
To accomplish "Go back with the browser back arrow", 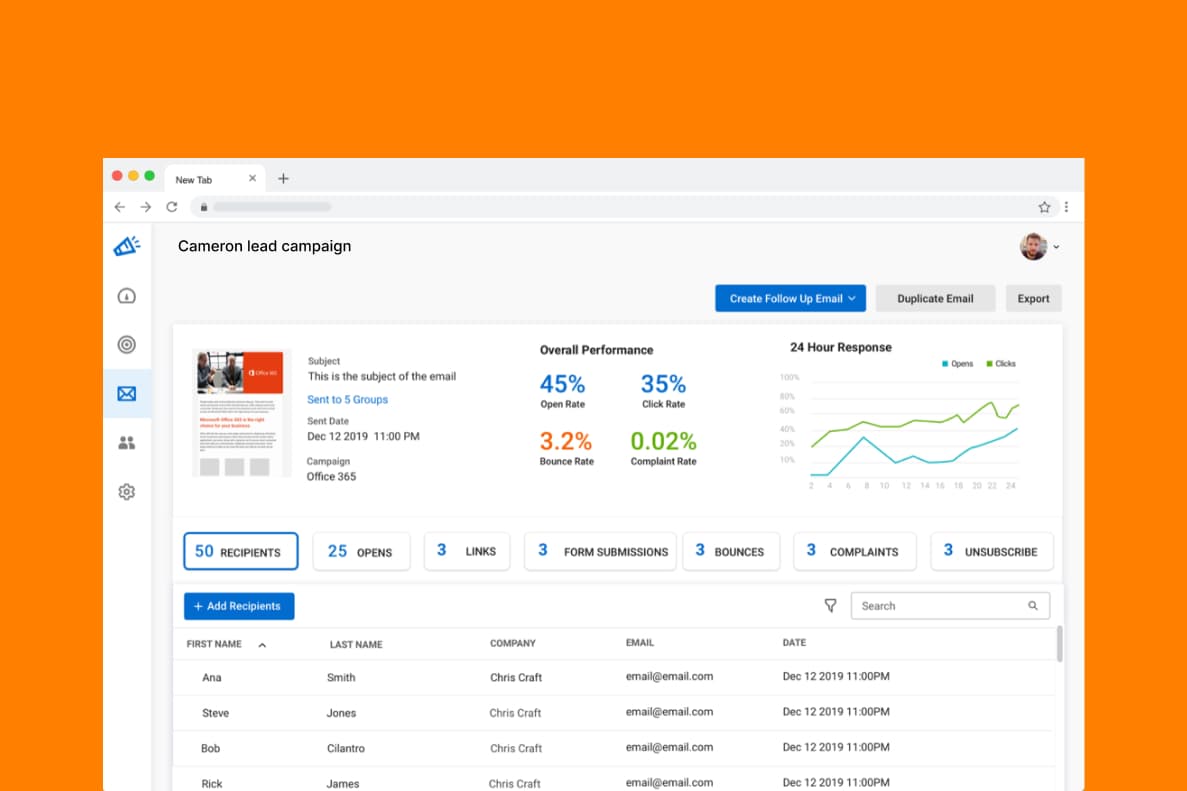I will [120, 207].
